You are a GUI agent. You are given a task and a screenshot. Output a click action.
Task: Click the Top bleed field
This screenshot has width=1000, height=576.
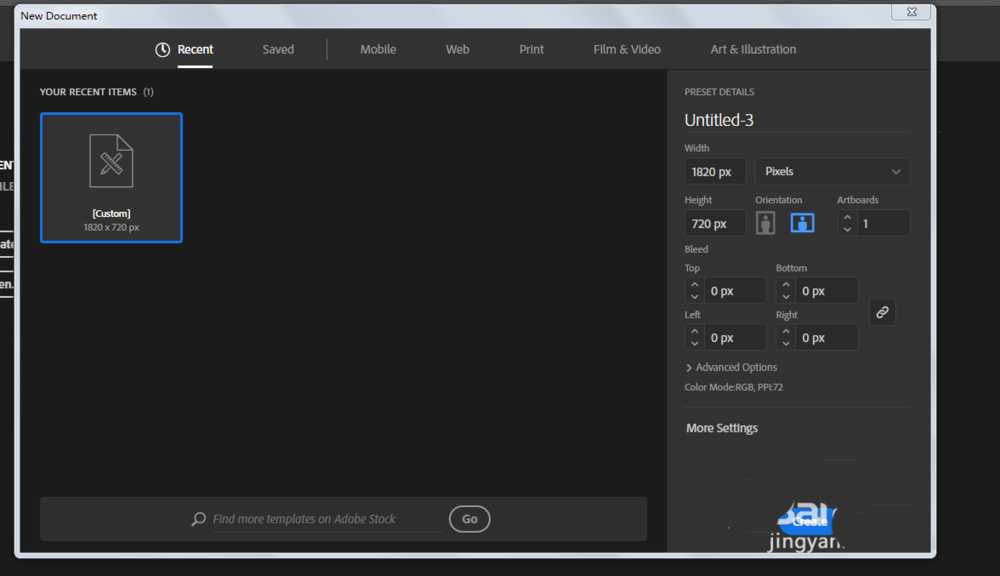735,291
